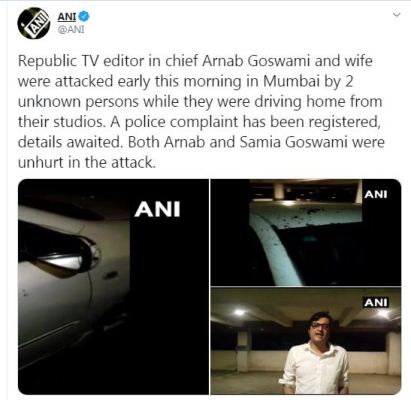Click the ANI watermark on garage photo
This screenshot has height=400, width=411.
click(x=376, y=302)
